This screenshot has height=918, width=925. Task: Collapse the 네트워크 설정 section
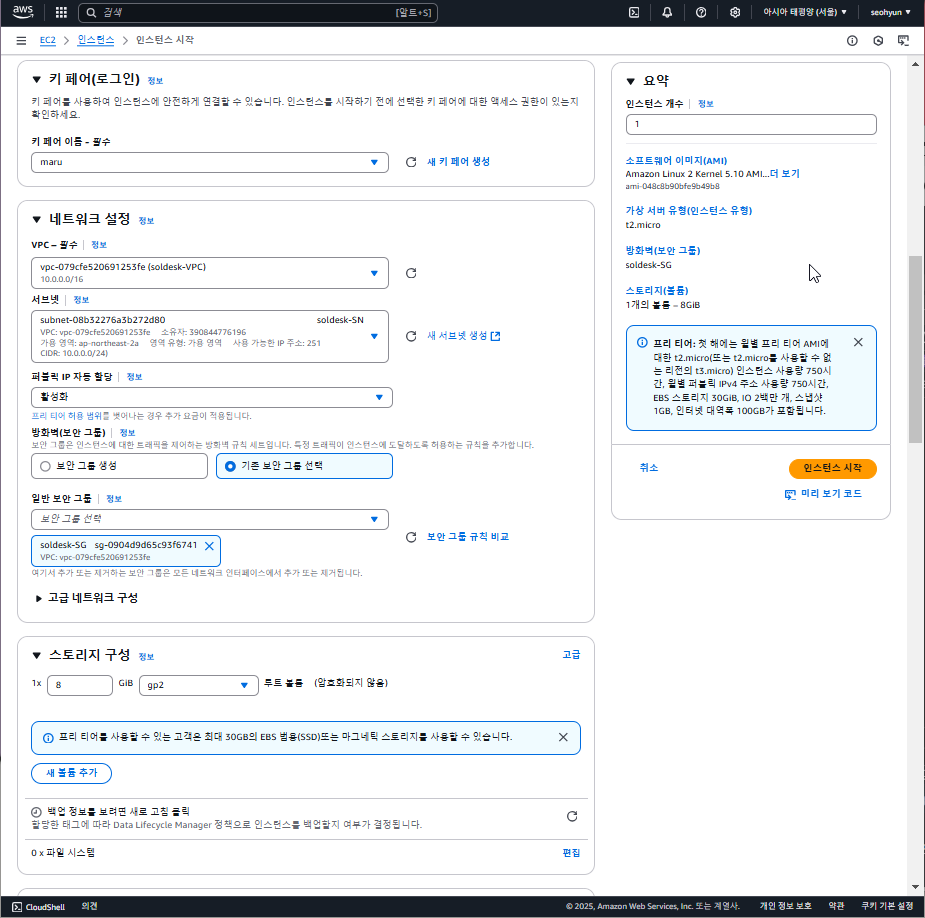click(37, 219)
